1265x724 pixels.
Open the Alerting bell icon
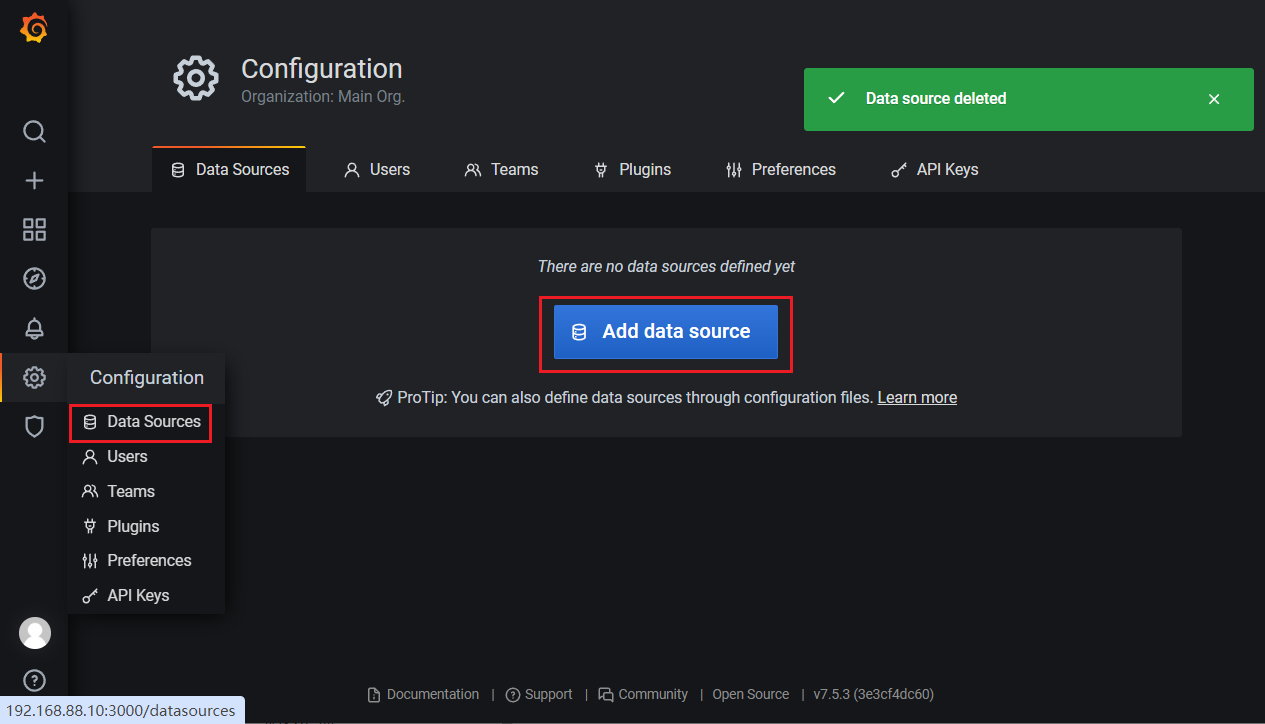34,328
